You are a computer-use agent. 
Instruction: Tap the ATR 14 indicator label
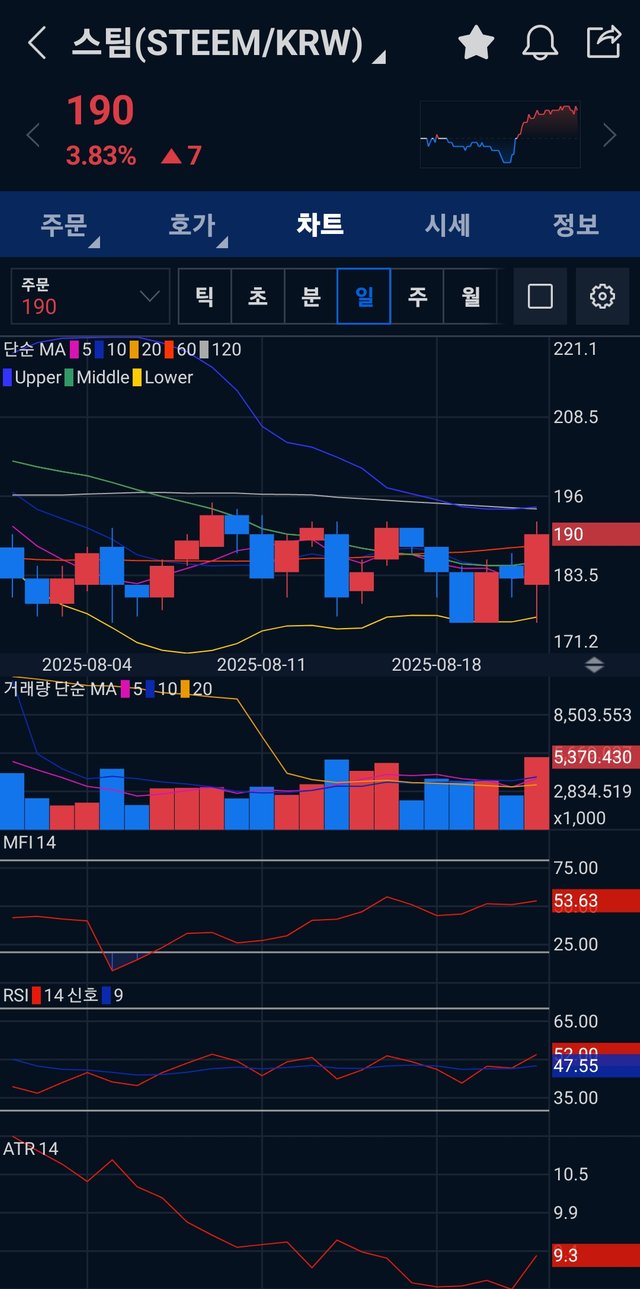tap(30, 1149)
